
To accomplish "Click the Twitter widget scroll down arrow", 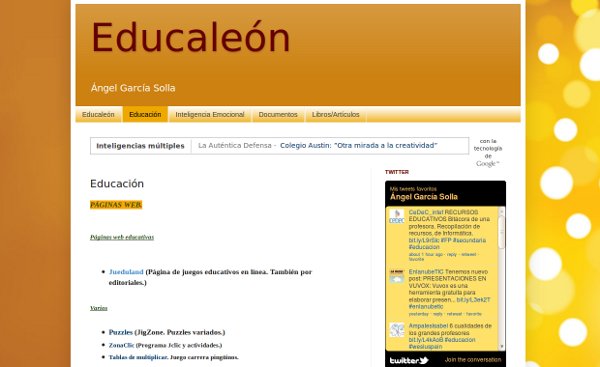I will (x=502, y=347).
